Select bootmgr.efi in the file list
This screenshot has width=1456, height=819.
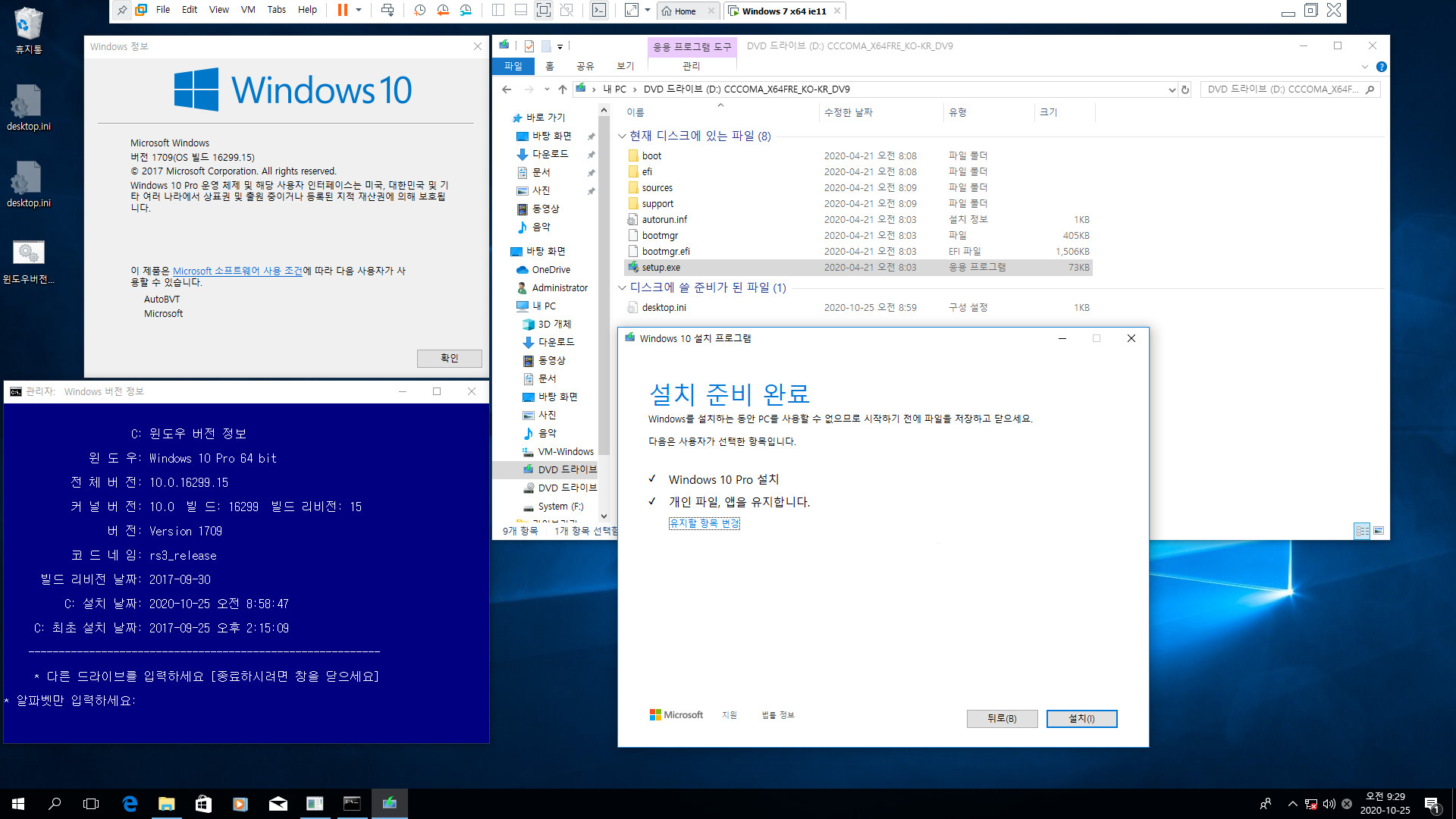tap(666, 252)
